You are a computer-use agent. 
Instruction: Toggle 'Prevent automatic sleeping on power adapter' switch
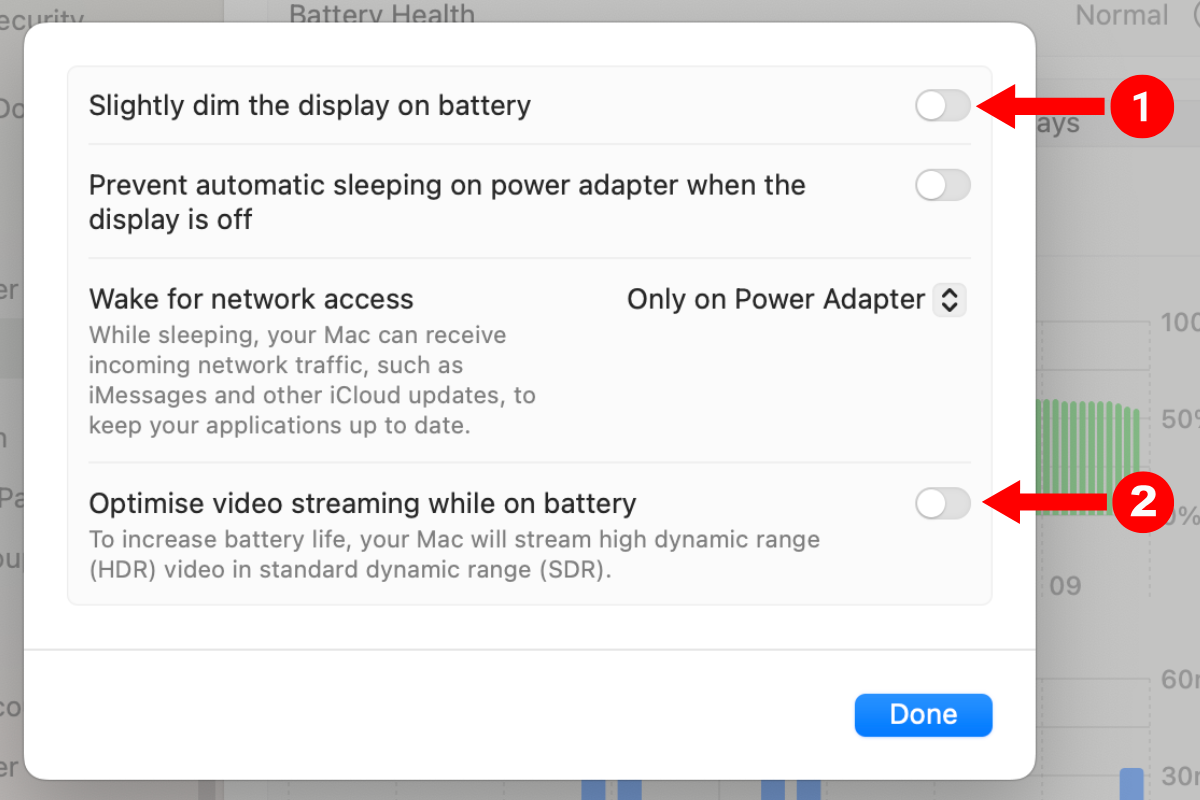(942, 185)
